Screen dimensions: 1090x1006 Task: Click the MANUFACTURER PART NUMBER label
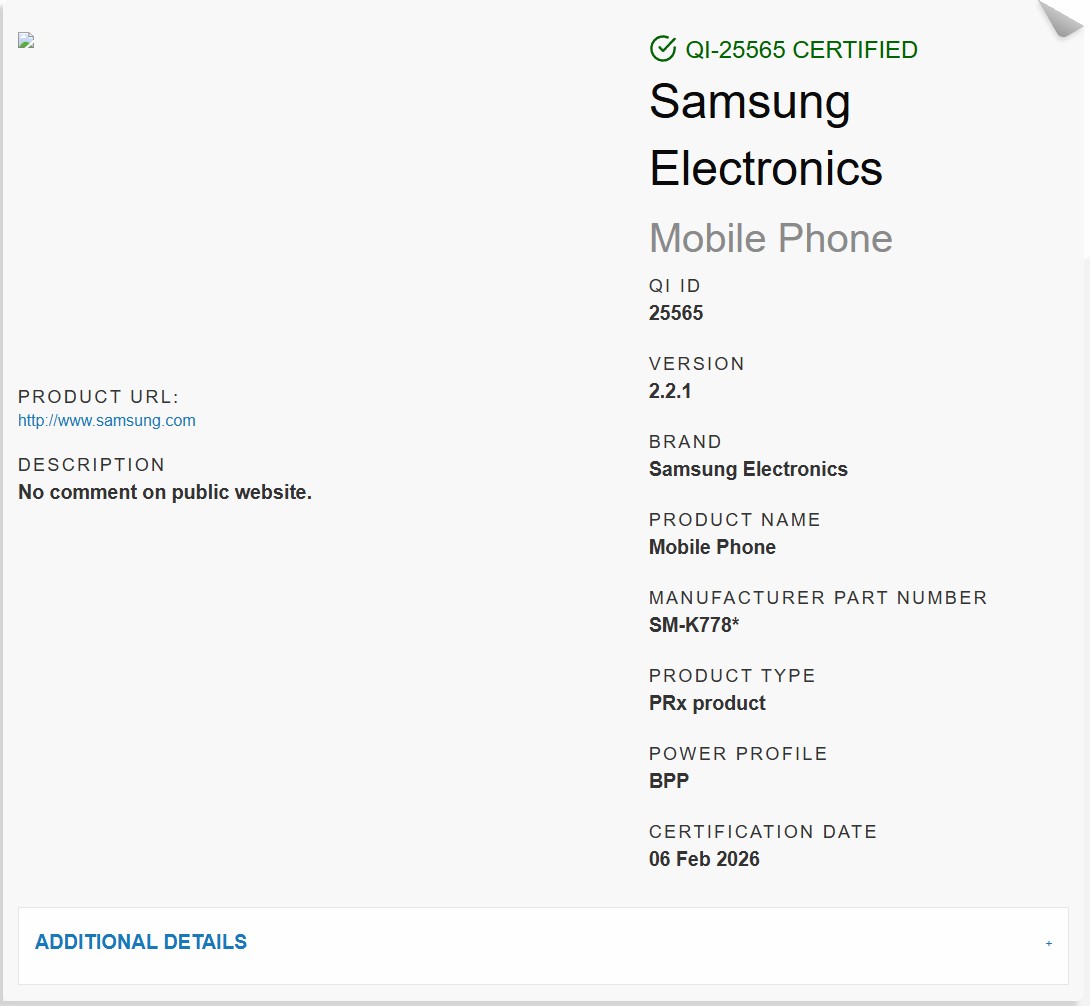pyautogui.click(x=818, y=598)
